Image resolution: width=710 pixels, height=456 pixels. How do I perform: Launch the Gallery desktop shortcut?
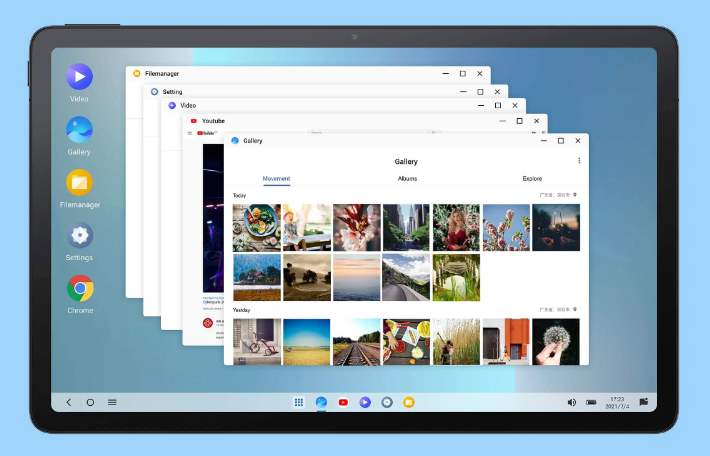coord(79,129)
